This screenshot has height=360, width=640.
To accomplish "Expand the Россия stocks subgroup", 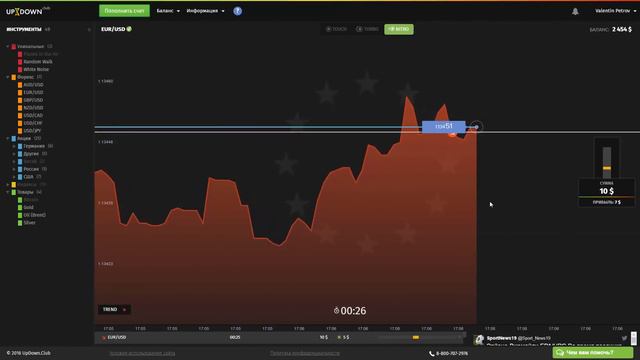I will (x=14, y=169).
